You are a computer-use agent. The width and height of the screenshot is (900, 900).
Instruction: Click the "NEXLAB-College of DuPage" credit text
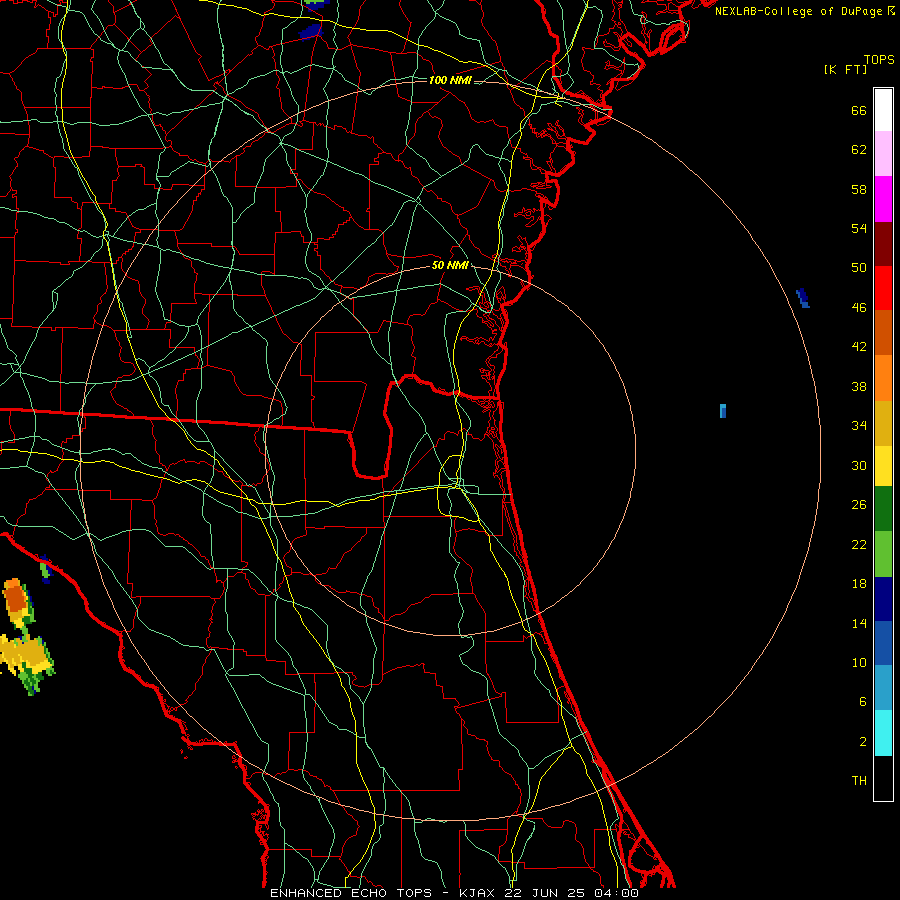798,11
